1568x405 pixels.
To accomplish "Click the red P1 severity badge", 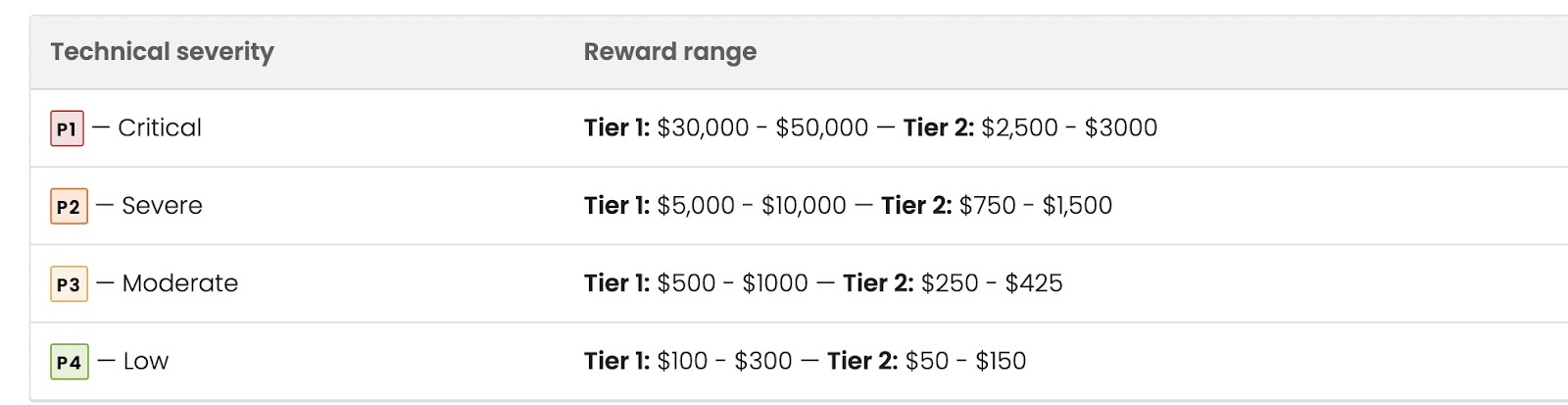I will (67, 128).
